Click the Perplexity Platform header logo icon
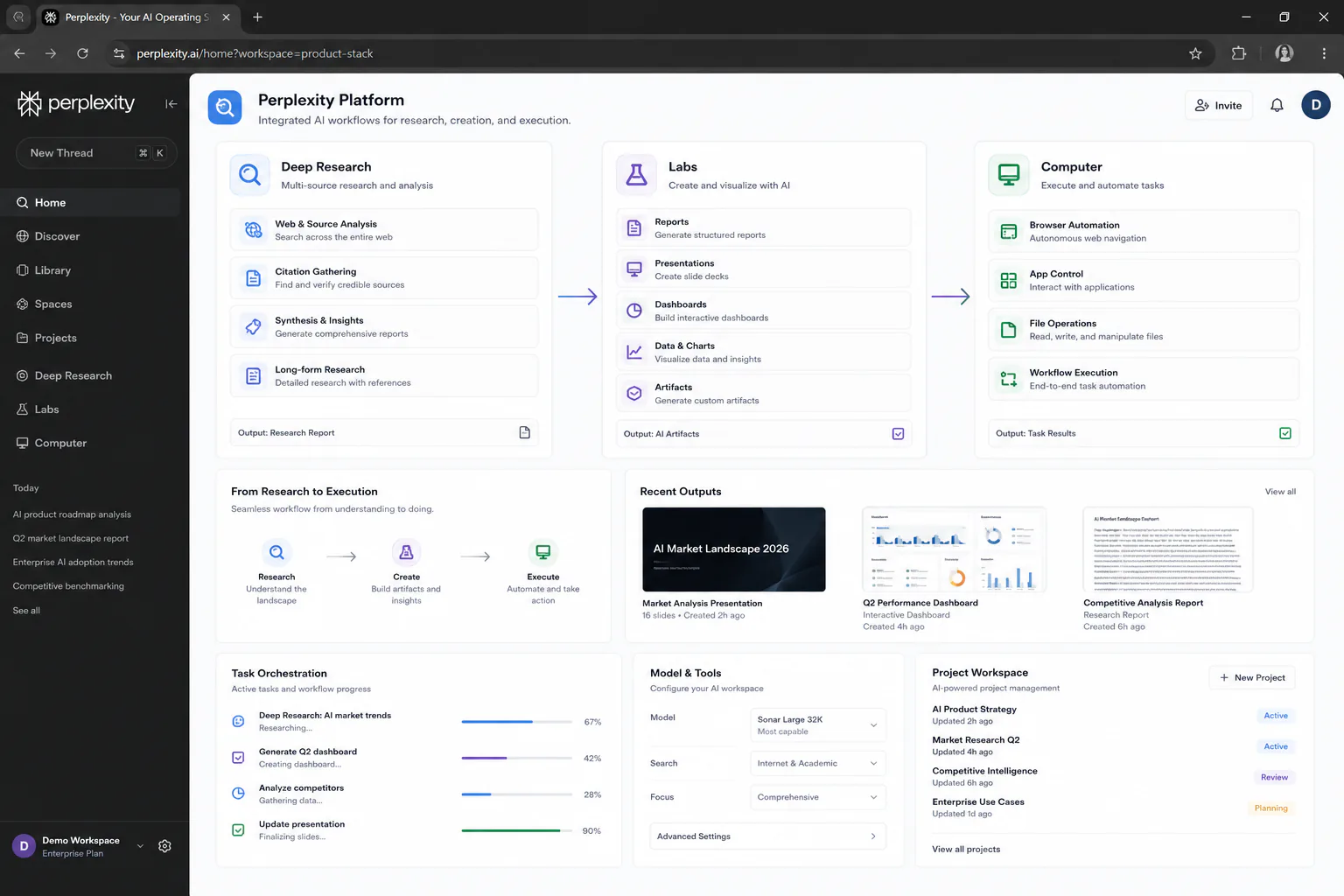The width and height of the screenshot is (1344, 896). point(225,108)
